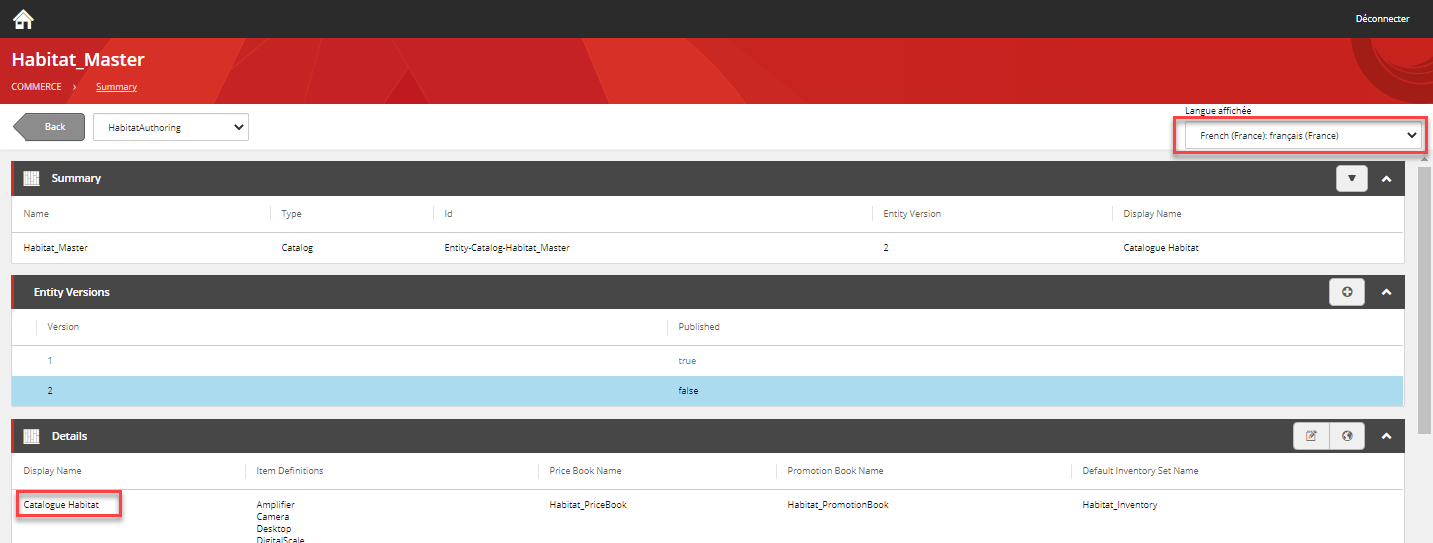The image size is (1433, 543).
Task: Open the Summary panel actions dropdown button
Action: [x=1351, y=178]
